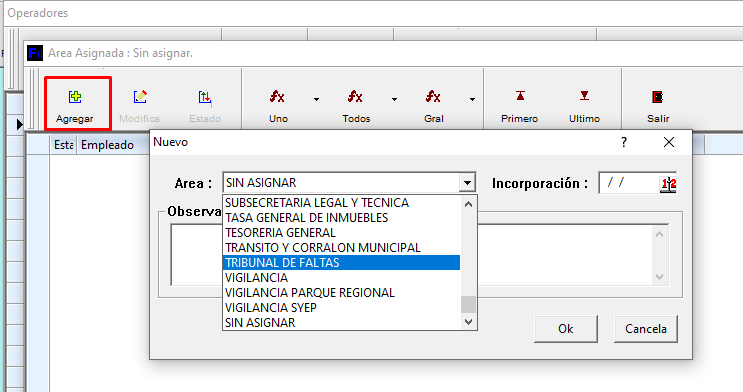This screenshot has height=392, width=743.
Task: Click the area list scrollbar down arrow
Action: [x=468, y=322]
